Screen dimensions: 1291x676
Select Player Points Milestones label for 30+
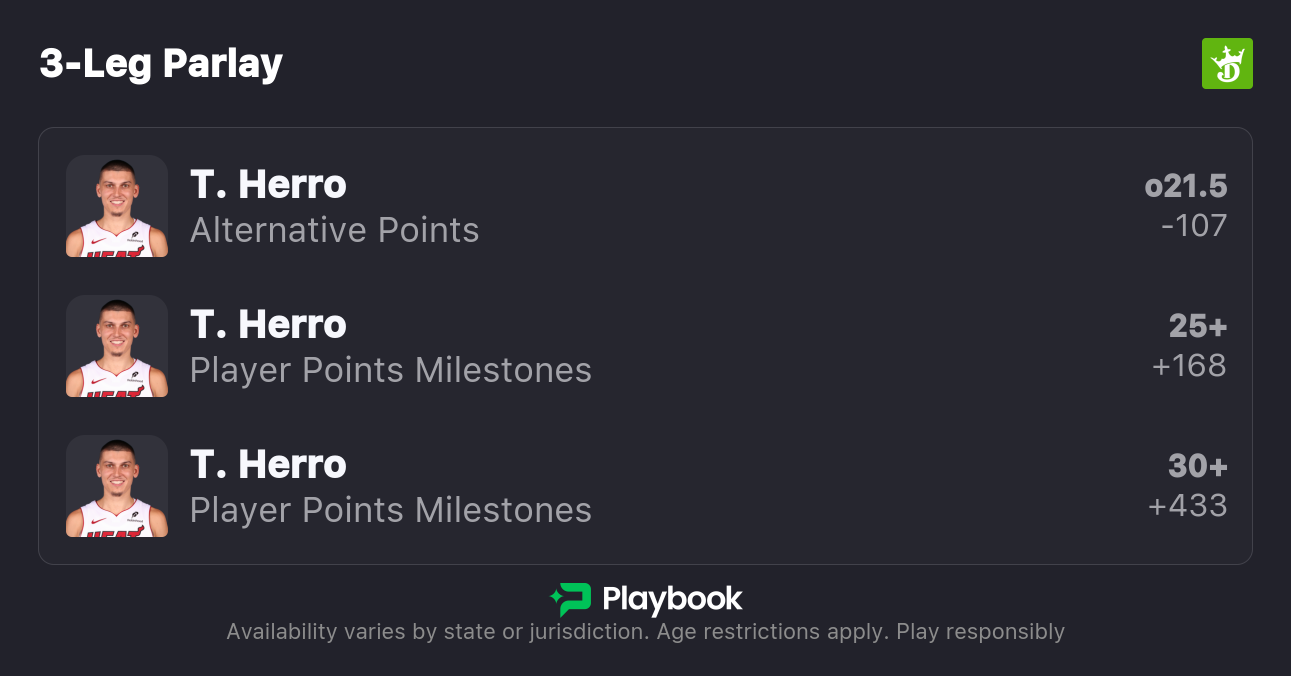390,511
